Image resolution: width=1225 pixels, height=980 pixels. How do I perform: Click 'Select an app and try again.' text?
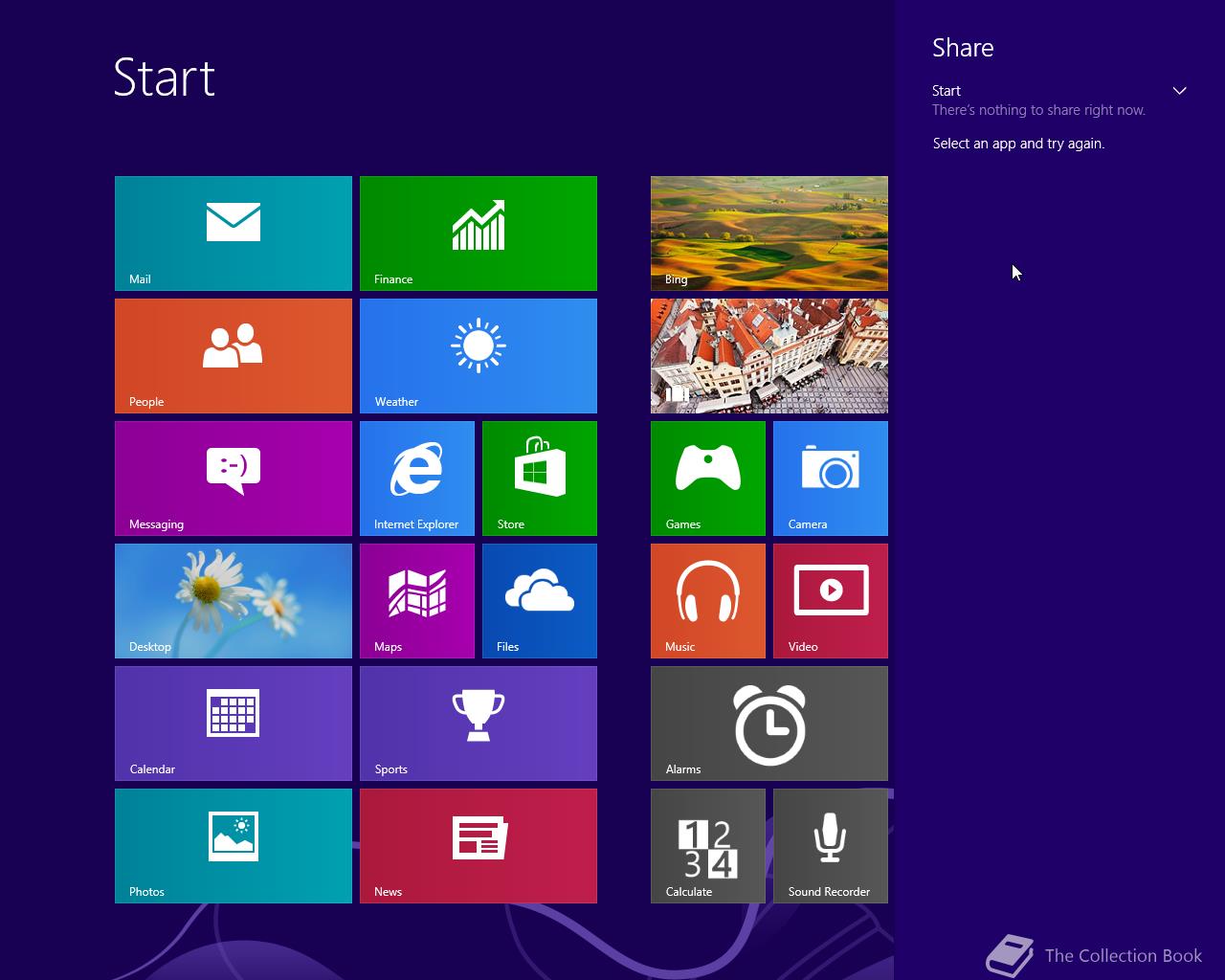point(1018,144)
